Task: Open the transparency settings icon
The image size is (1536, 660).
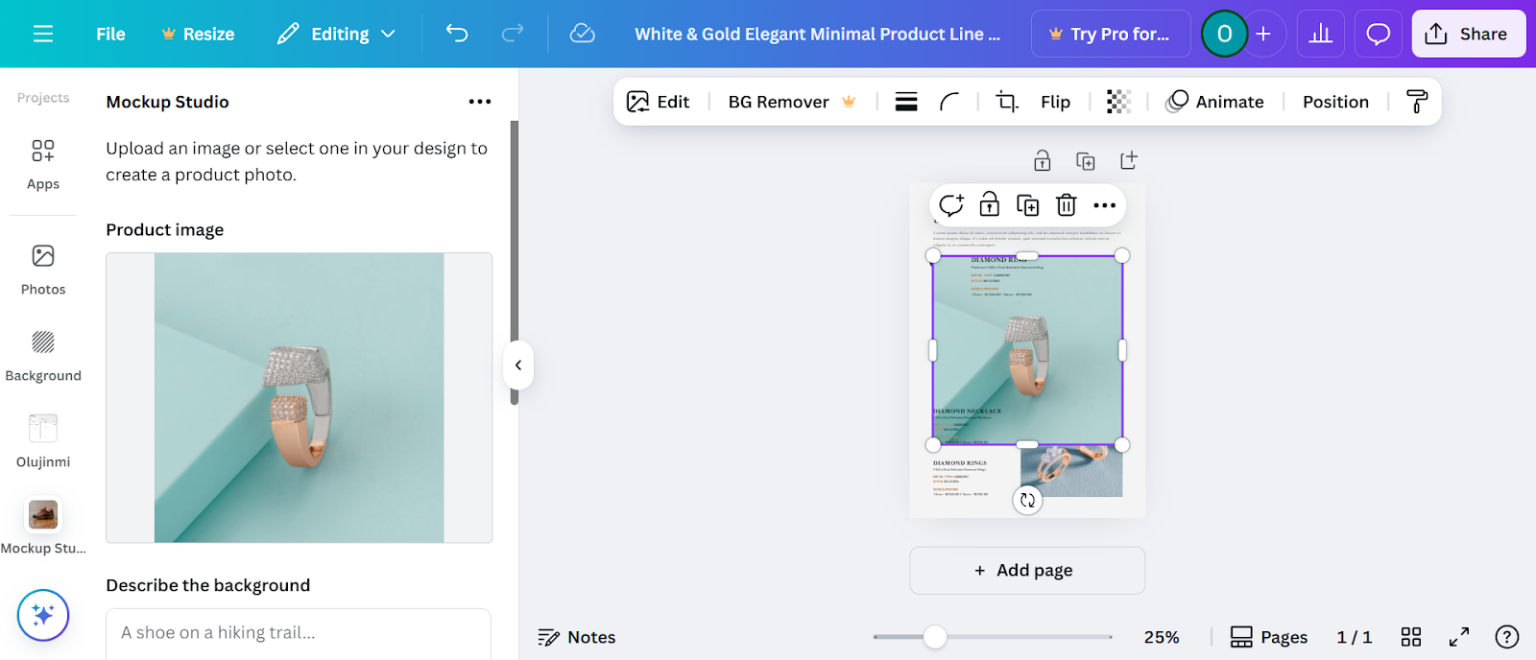Action: (1119, 101)
